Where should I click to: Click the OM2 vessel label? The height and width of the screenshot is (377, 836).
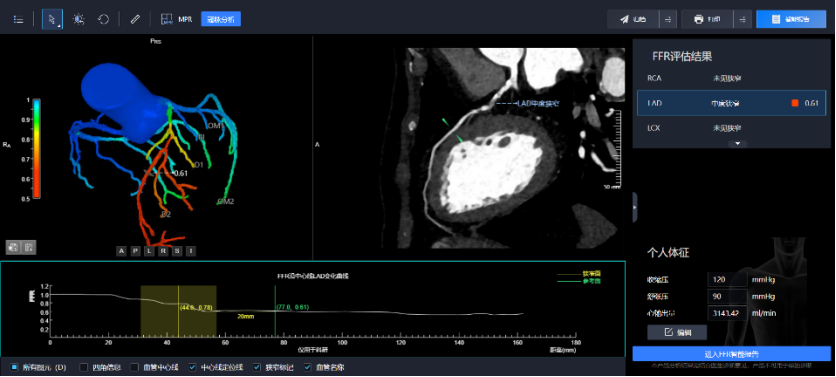[226, 202]
